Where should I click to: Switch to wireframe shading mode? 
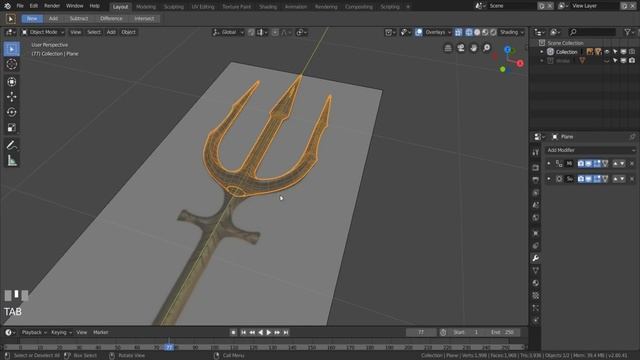pos(469,32)
